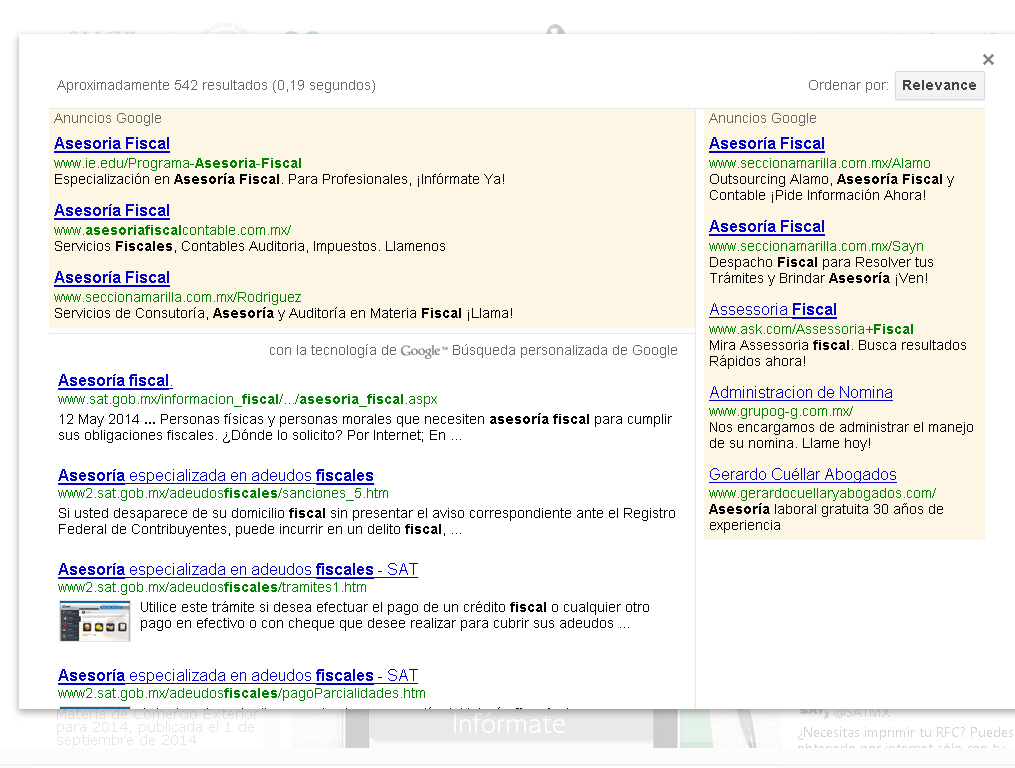This screenshot has width=1015, height=768.
Task: Click the adeudosfiscales/tramites1.htm URL
Action: 212,587
